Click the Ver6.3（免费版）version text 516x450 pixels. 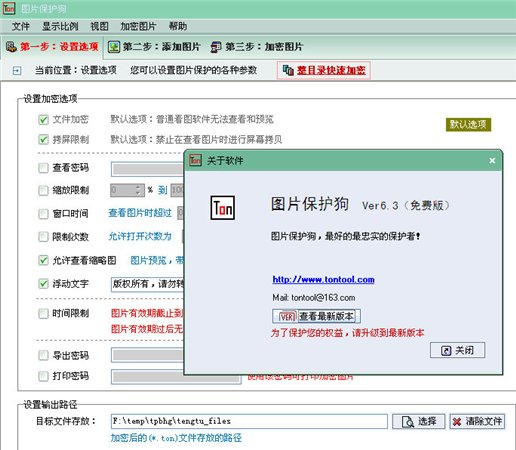pyautogui.click(x=406, y=205)
